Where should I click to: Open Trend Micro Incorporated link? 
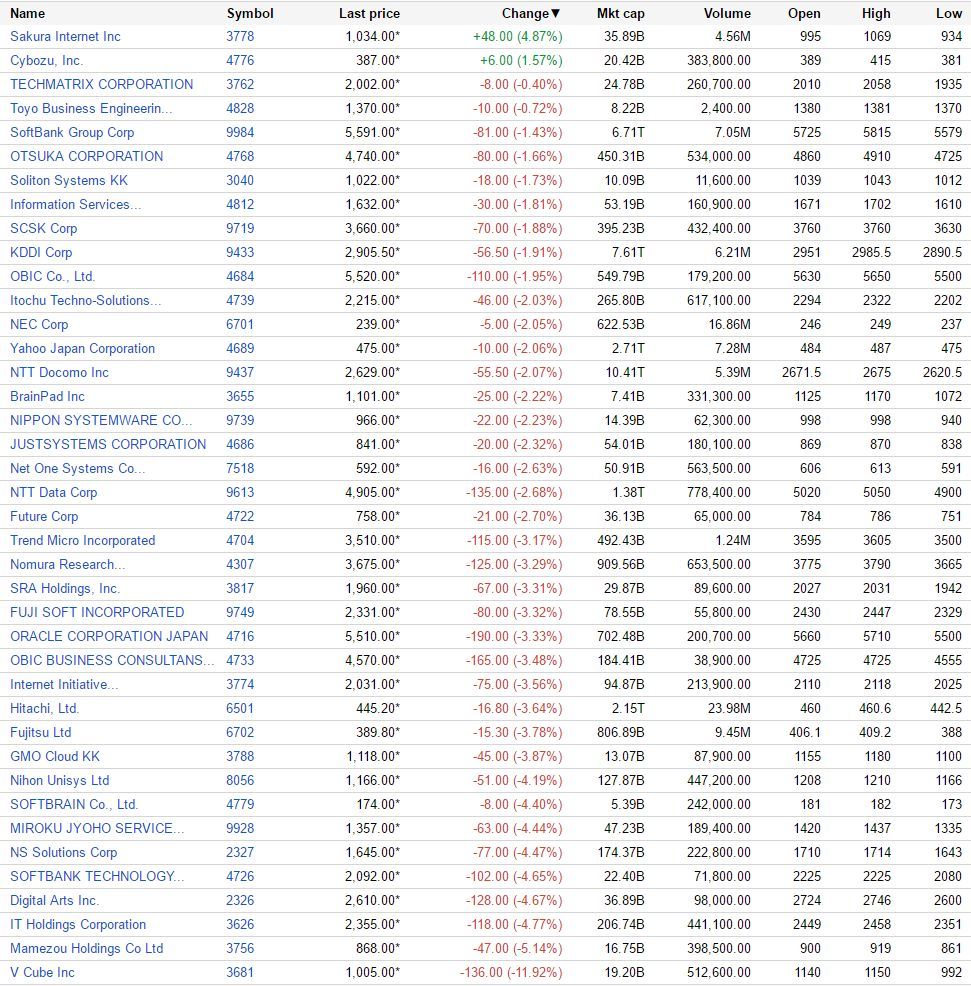82,540
